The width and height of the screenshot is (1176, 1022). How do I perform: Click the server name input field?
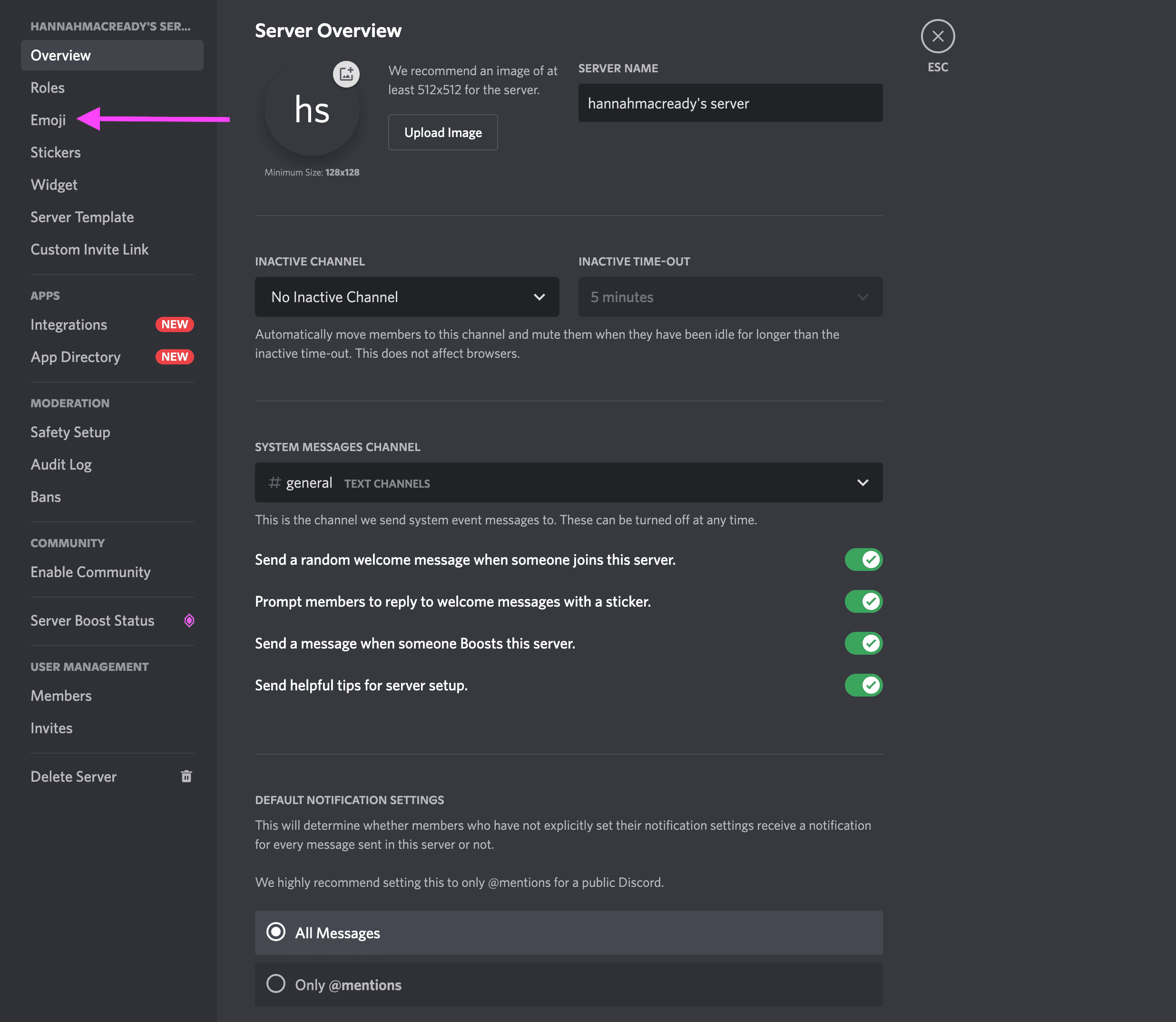tap(730, 102)
